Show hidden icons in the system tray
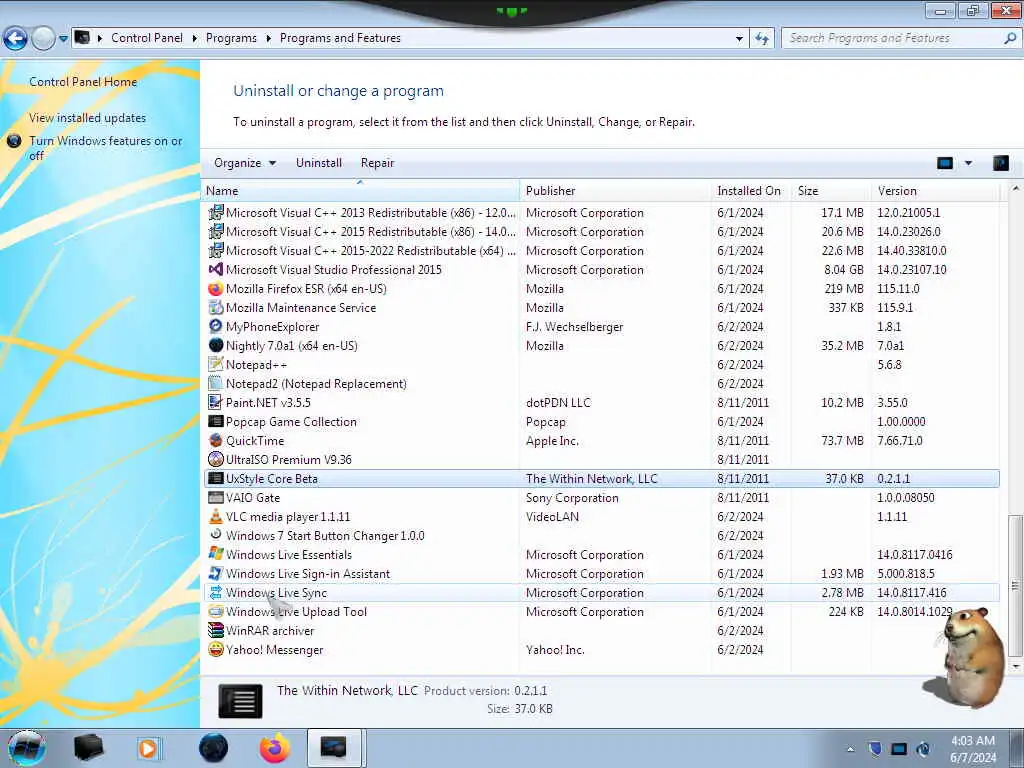1024x768 pixels. [x=850, y=749]
